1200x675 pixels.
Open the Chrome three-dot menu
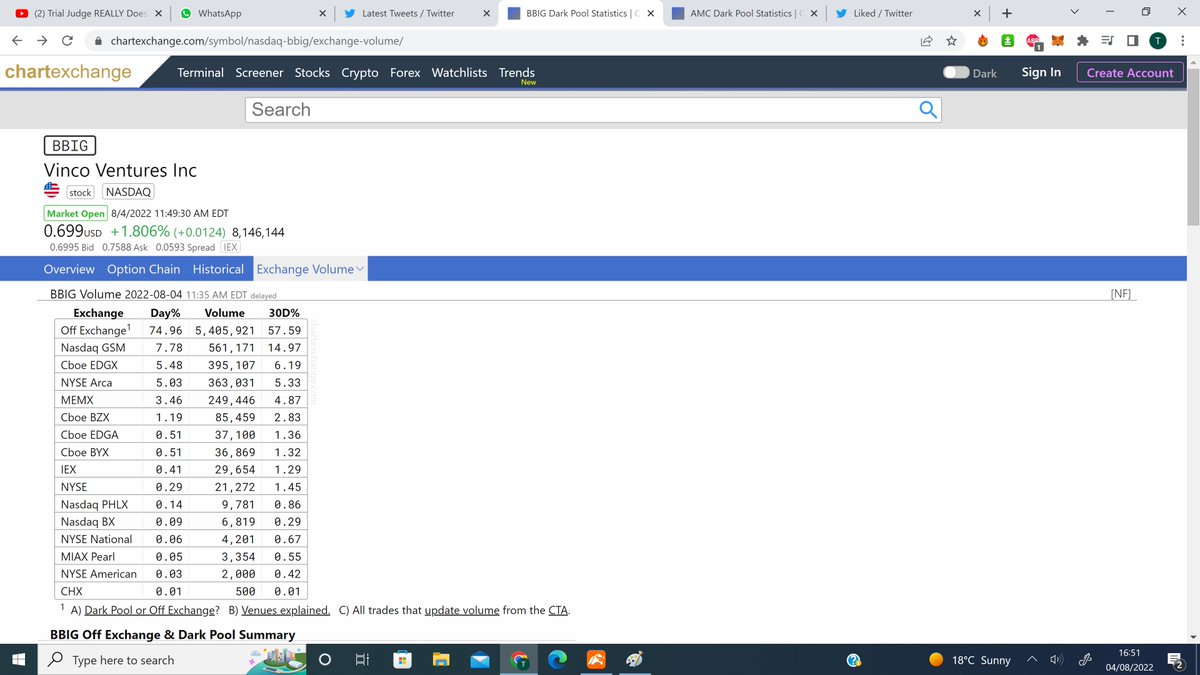(1184, 41)
